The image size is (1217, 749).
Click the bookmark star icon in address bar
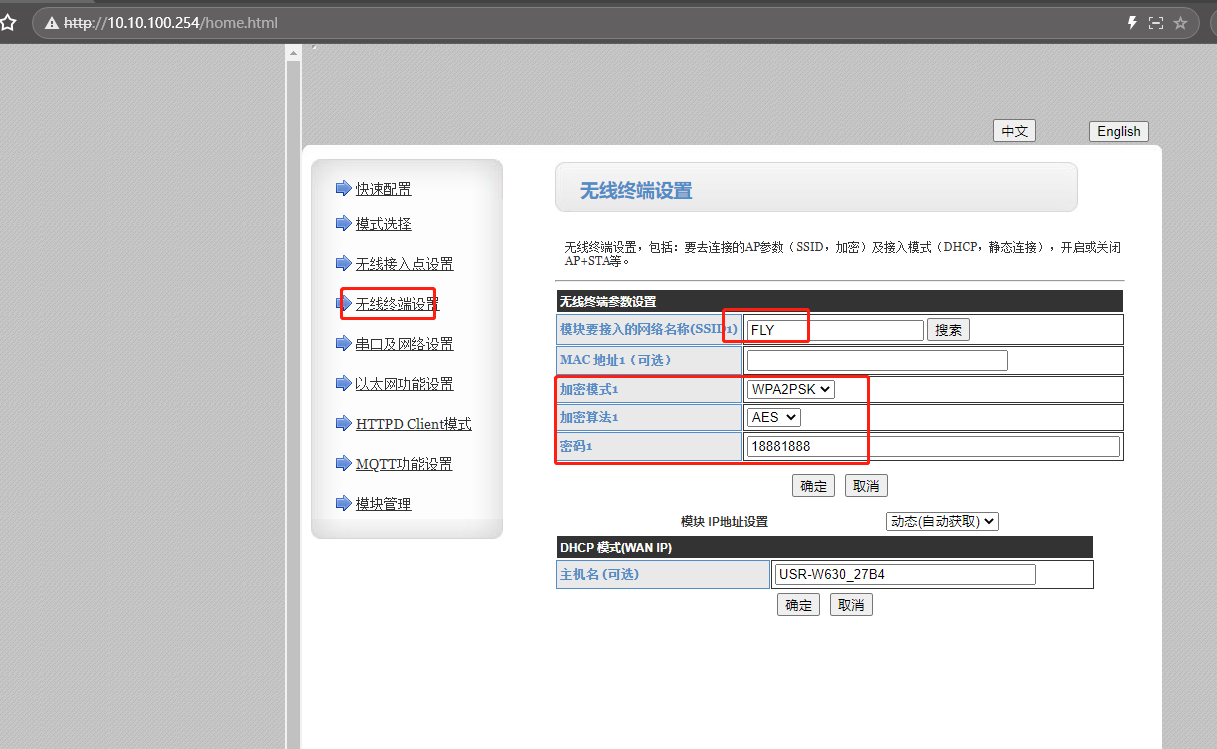[1181, 23]
